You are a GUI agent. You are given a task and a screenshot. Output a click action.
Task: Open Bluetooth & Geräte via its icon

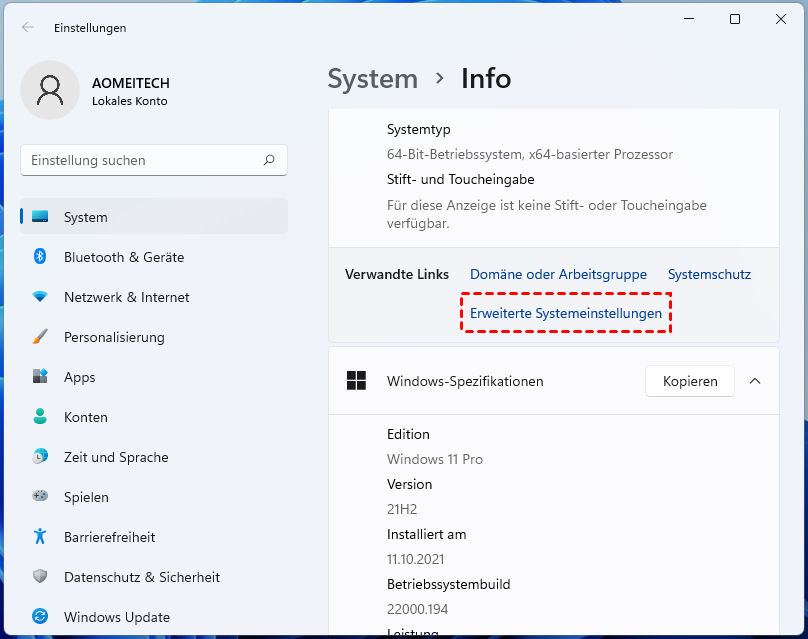pos(40,257)
